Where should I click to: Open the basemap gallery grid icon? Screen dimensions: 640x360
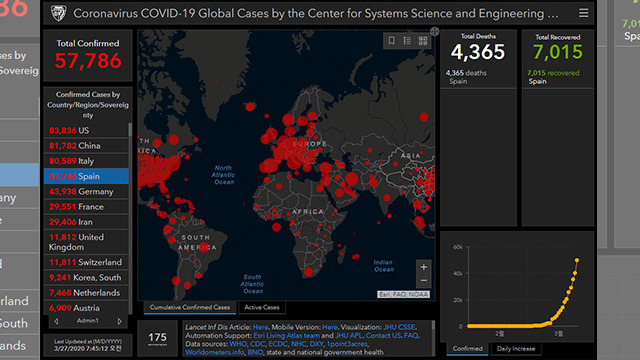(x=423, y=40)
